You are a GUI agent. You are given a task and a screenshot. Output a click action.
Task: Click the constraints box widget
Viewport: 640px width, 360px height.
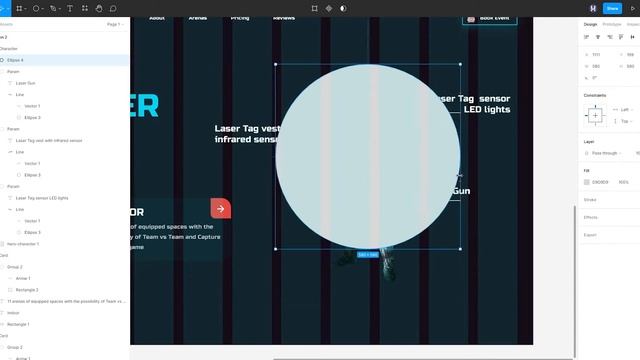point(595,116)
